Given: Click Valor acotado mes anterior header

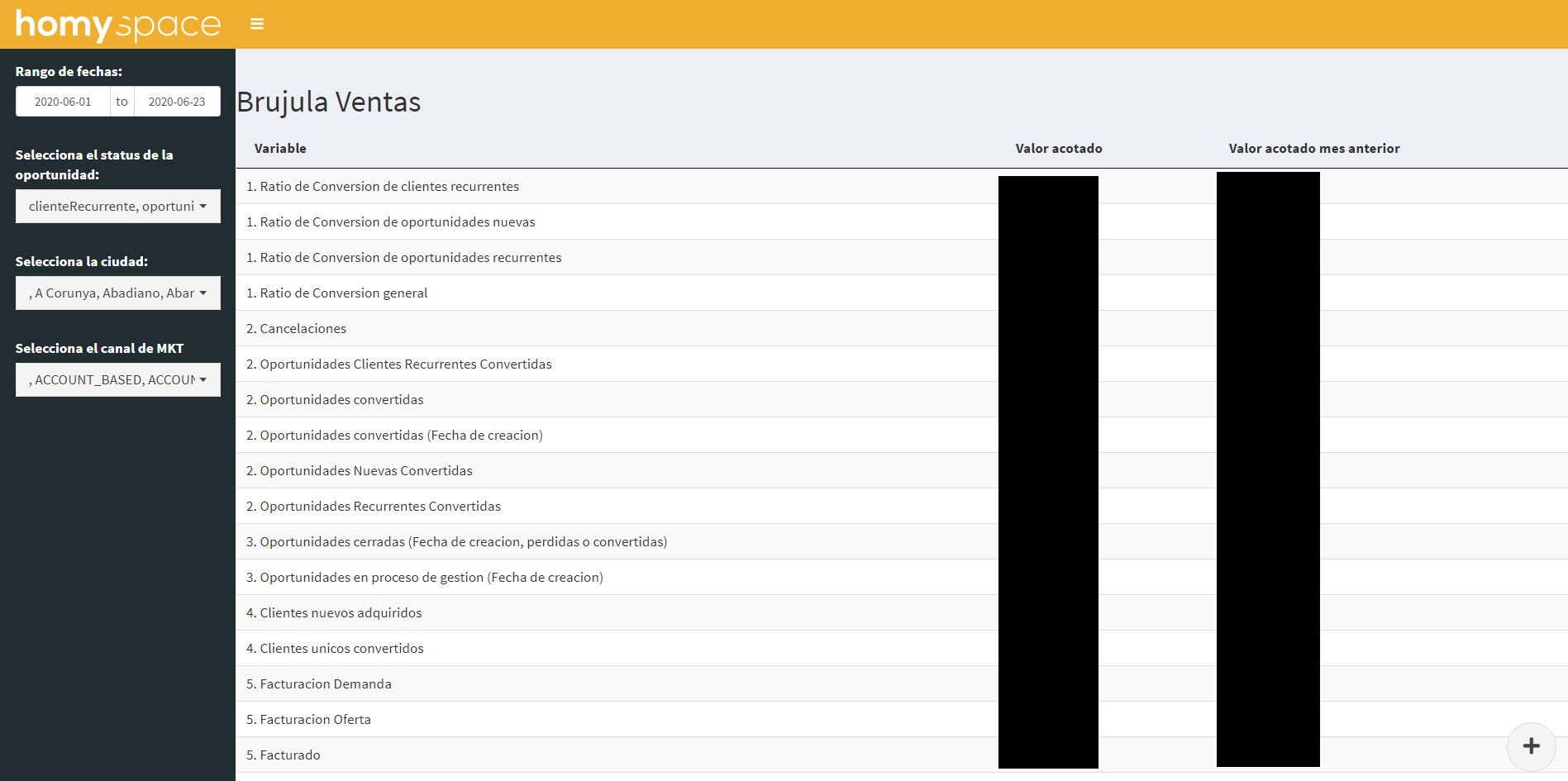Looking at the screenshot, I should [1313, 149].
